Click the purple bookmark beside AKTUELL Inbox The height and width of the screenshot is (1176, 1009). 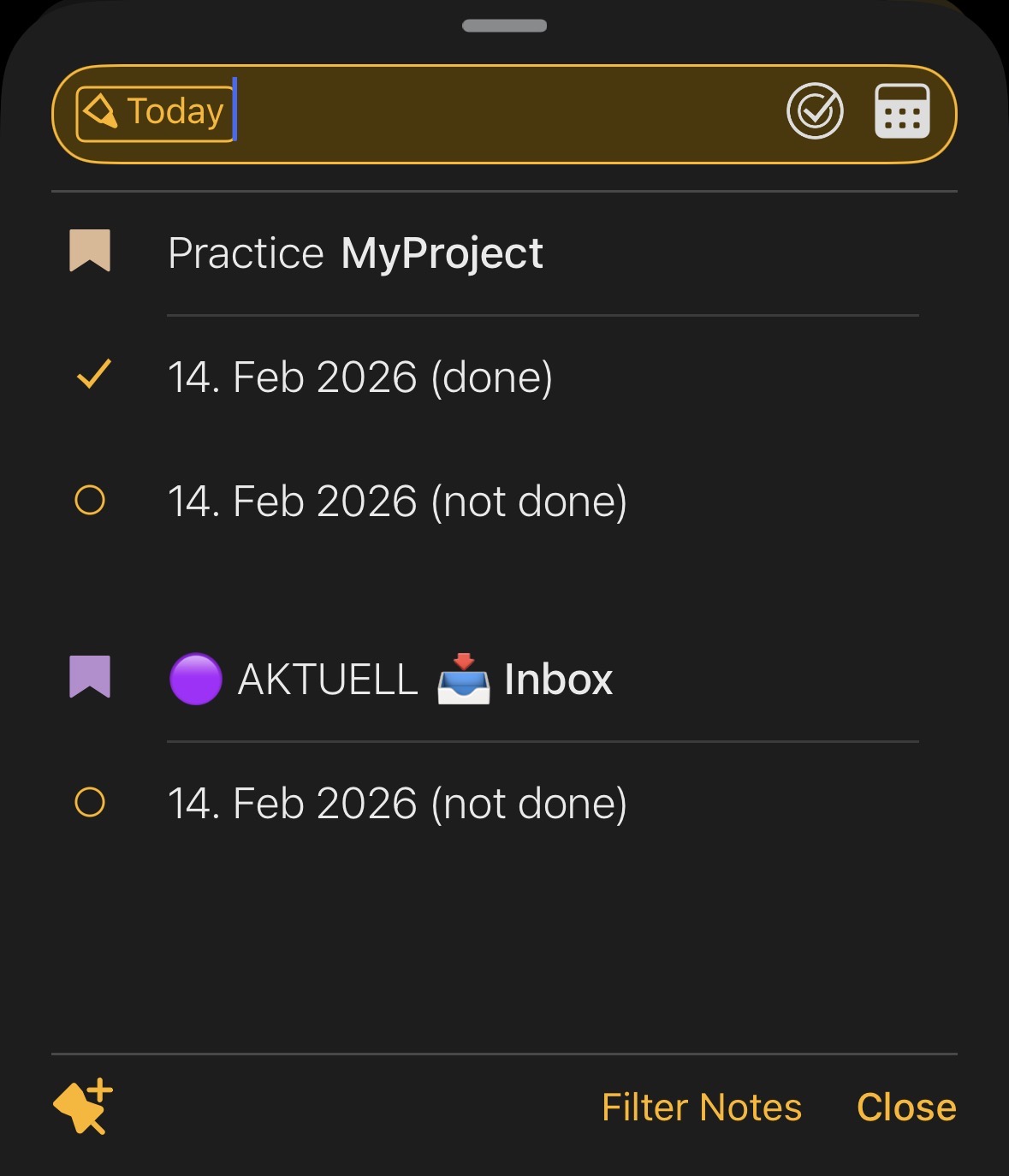click(x=90, y=677)
